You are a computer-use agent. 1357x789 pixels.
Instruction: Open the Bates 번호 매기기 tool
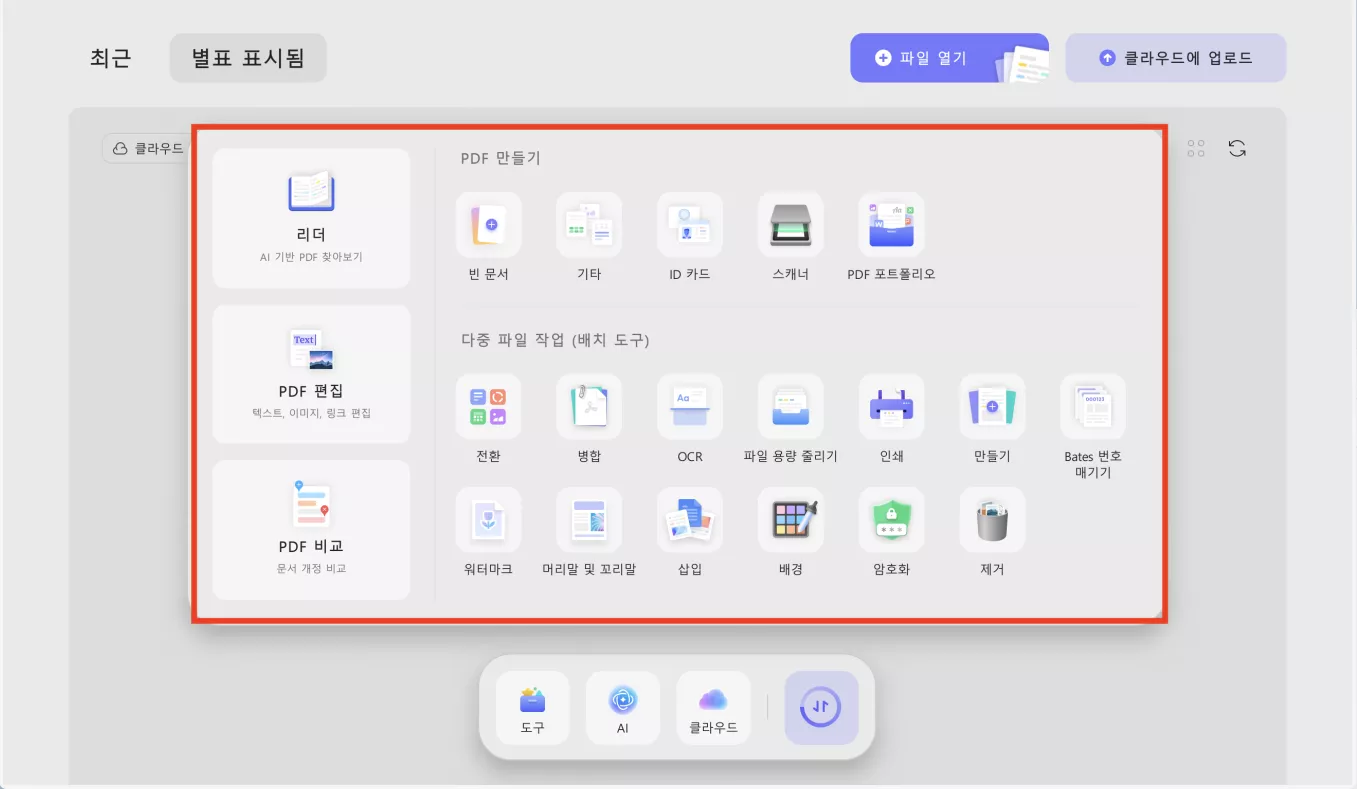coord(1092,407)
